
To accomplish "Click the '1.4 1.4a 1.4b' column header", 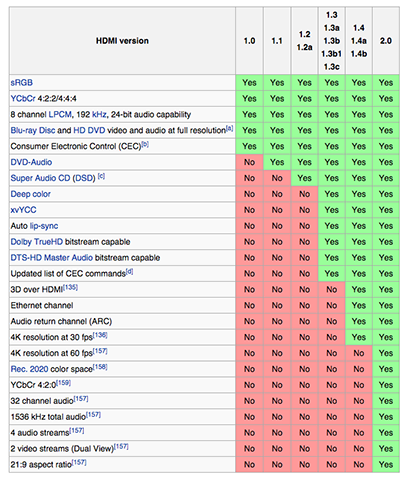I will click(x=359, y=41).
